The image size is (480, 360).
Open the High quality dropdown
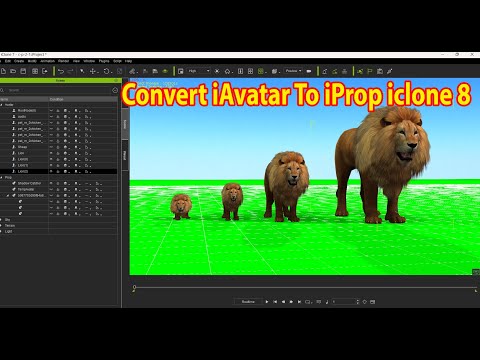(199, 71)
